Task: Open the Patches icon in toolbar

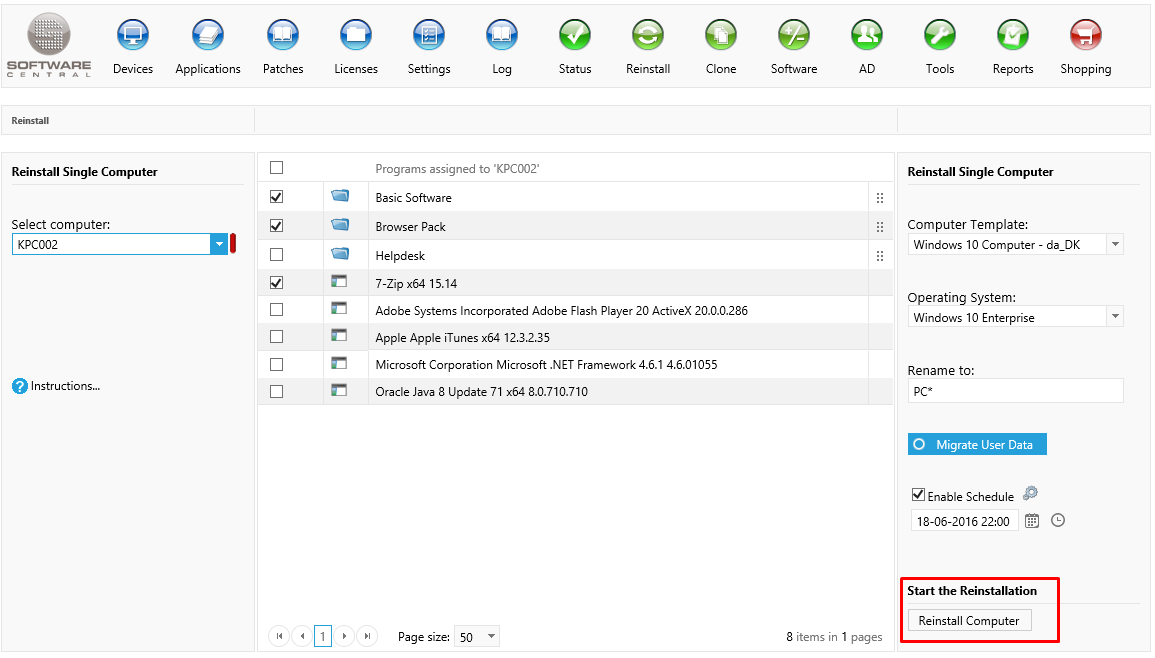Action: point(283,37)
